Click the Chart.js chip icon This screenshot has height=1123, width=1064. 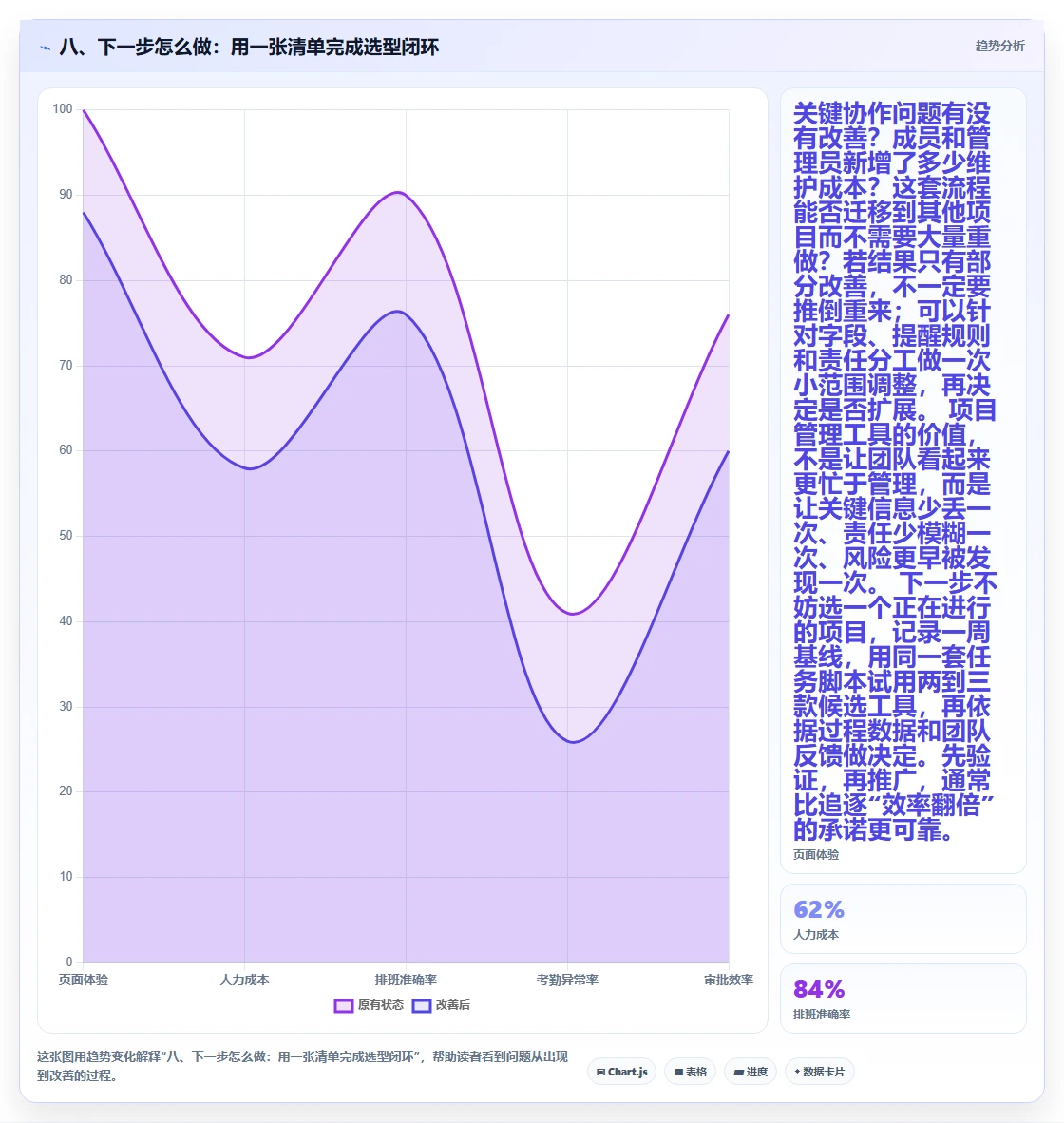600,1072
